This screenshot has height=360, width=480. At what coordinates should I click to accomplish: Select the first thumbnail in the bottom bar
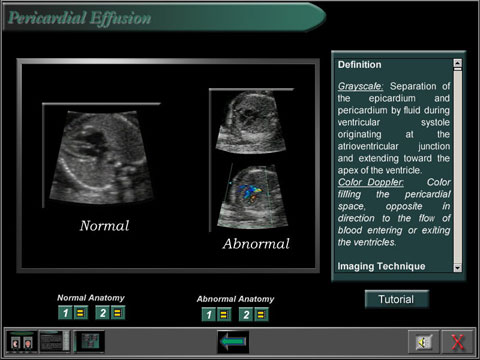22,342
